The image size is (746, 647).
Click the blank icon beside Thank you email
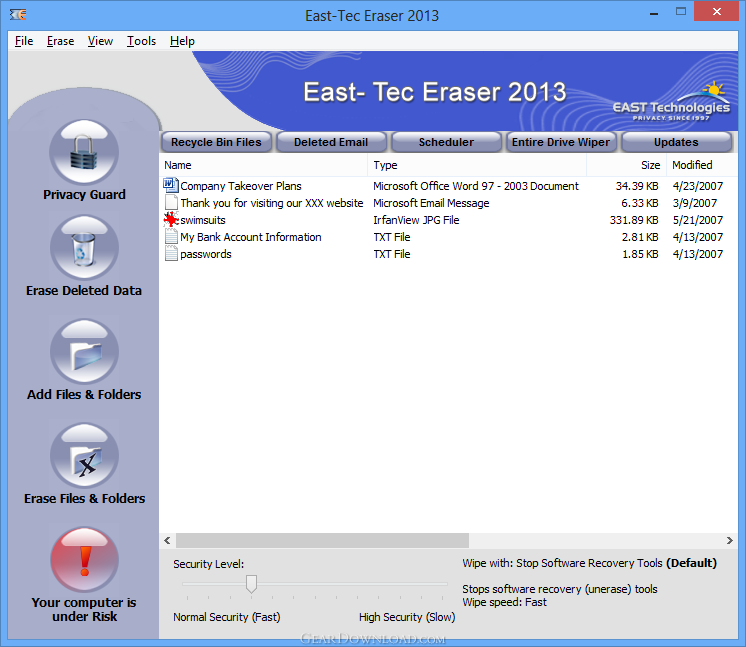[x=171, y=202]
